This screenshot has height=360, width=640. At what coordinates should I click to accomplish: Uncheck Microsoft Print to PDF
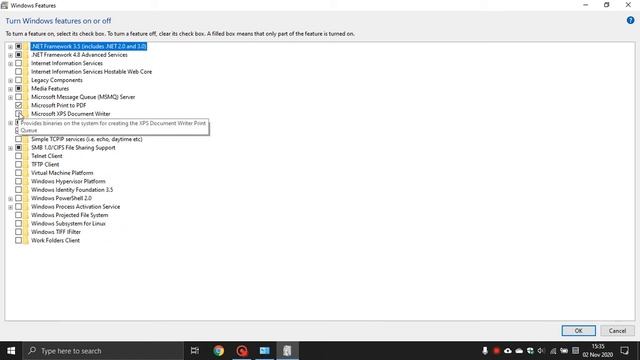(x=18, y=105)
